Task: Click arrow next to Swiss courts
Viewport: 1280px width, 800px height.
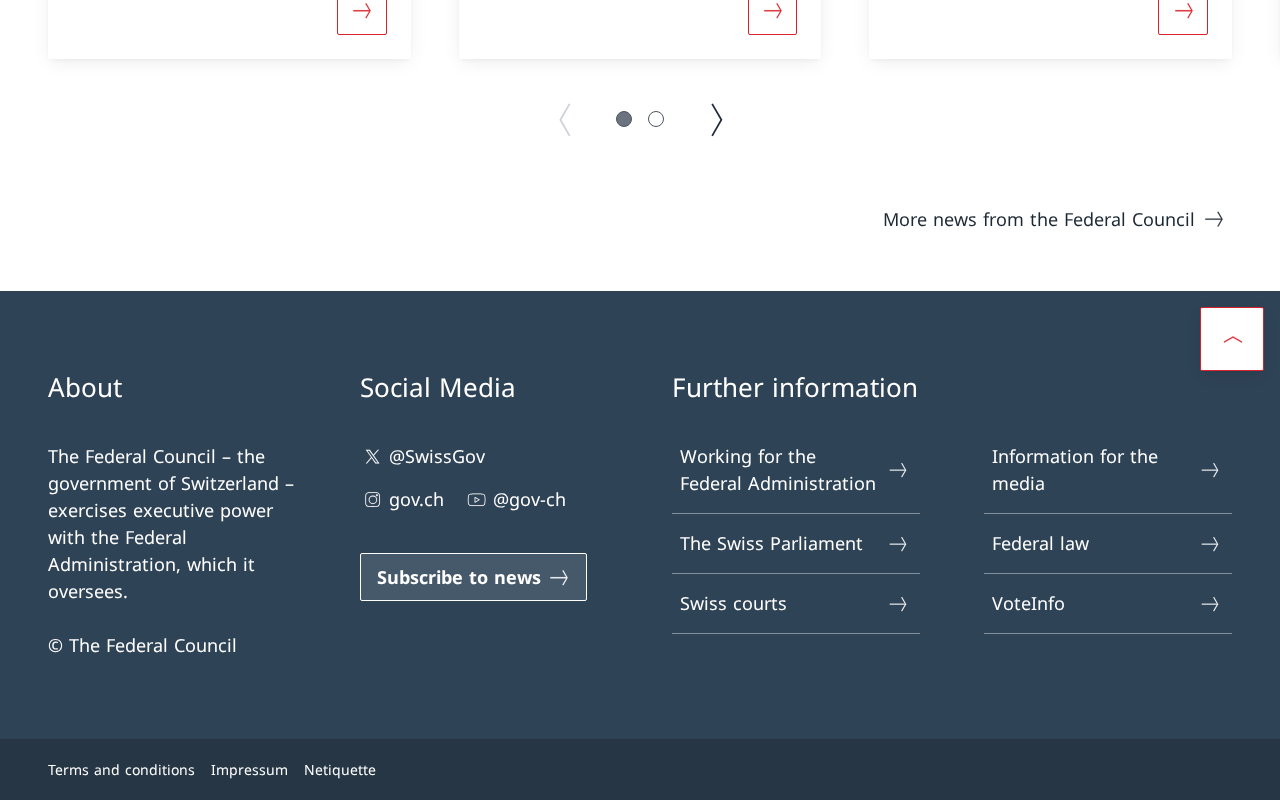Action: [x=898, y=604]
